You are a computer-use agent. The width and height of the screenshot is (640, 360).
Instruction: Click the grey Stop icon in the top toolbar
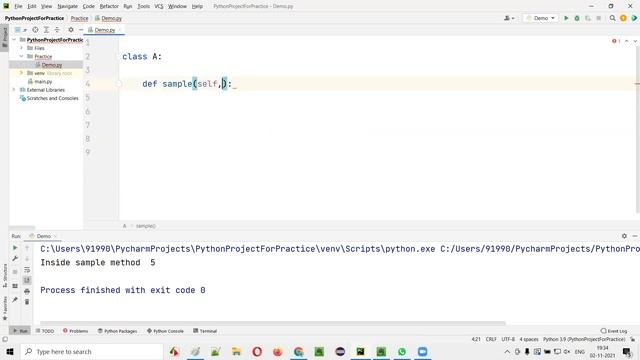(598, 18)
